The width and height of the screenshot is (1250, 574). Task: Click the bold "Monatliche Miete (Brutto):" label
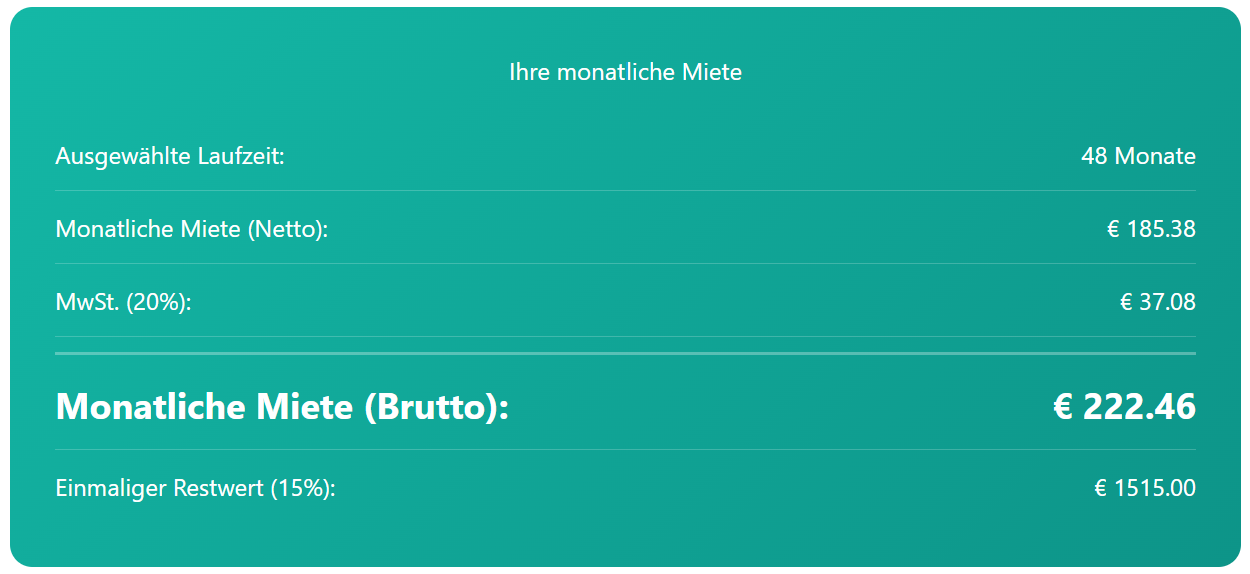(282, 407)
